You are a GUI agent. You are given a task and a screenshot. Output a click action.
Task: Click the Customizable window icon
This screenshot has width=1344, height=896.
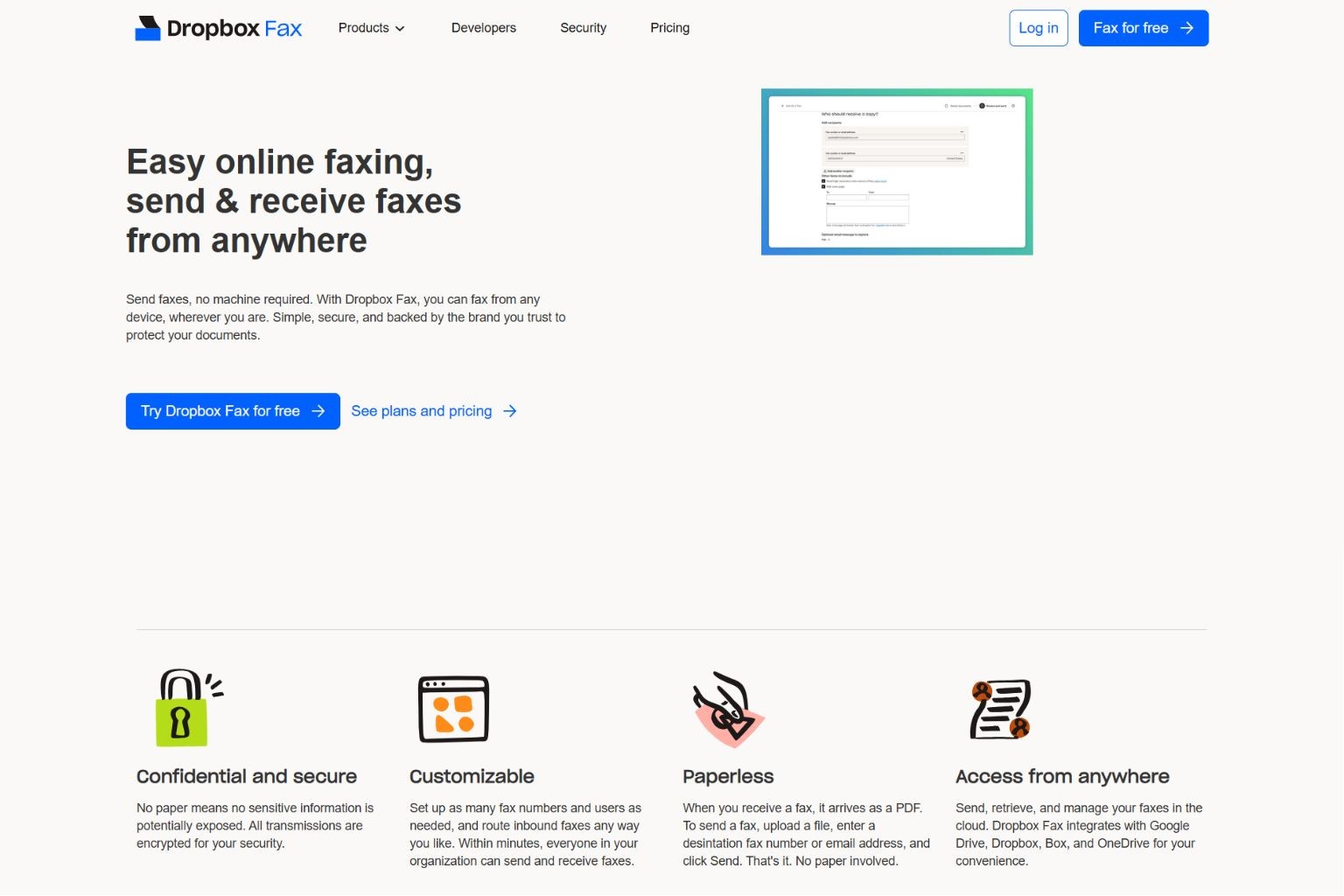click(453, 709)
